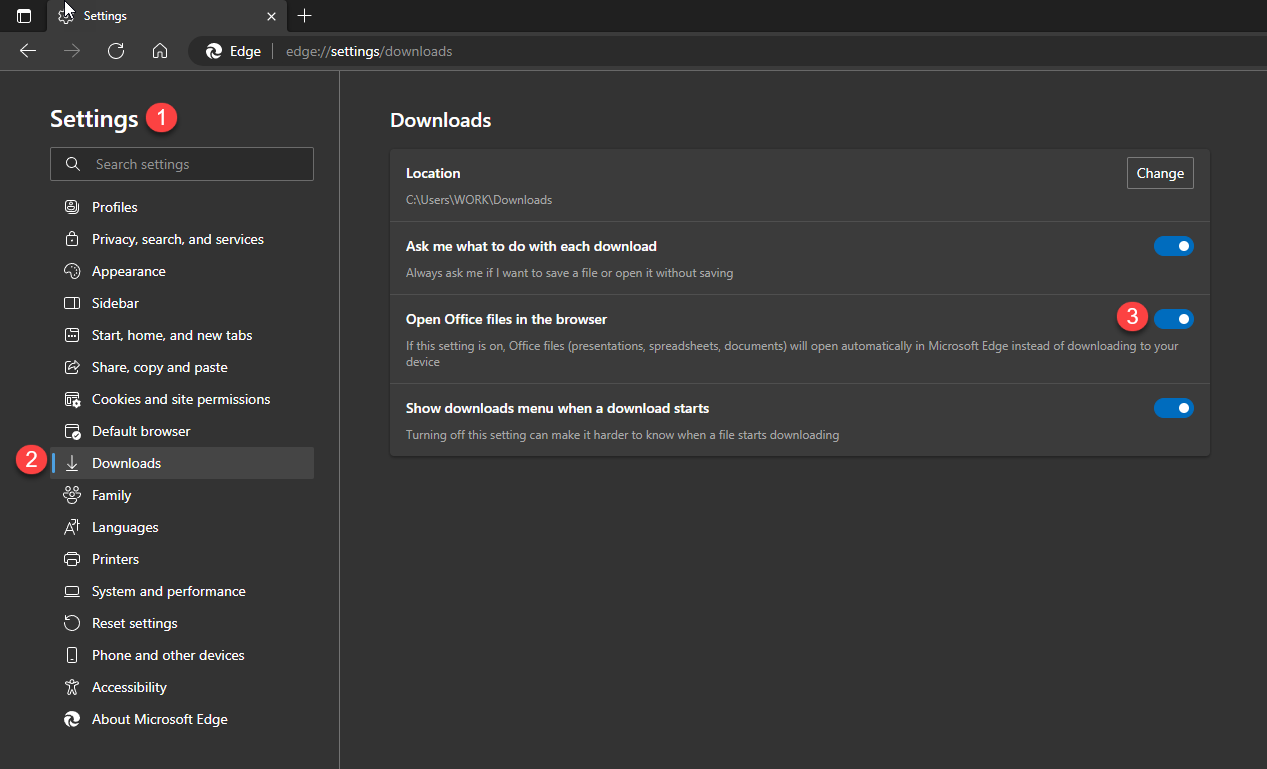
Task: Click the Phone and other devices icon
Action: [x=72, y=655]
